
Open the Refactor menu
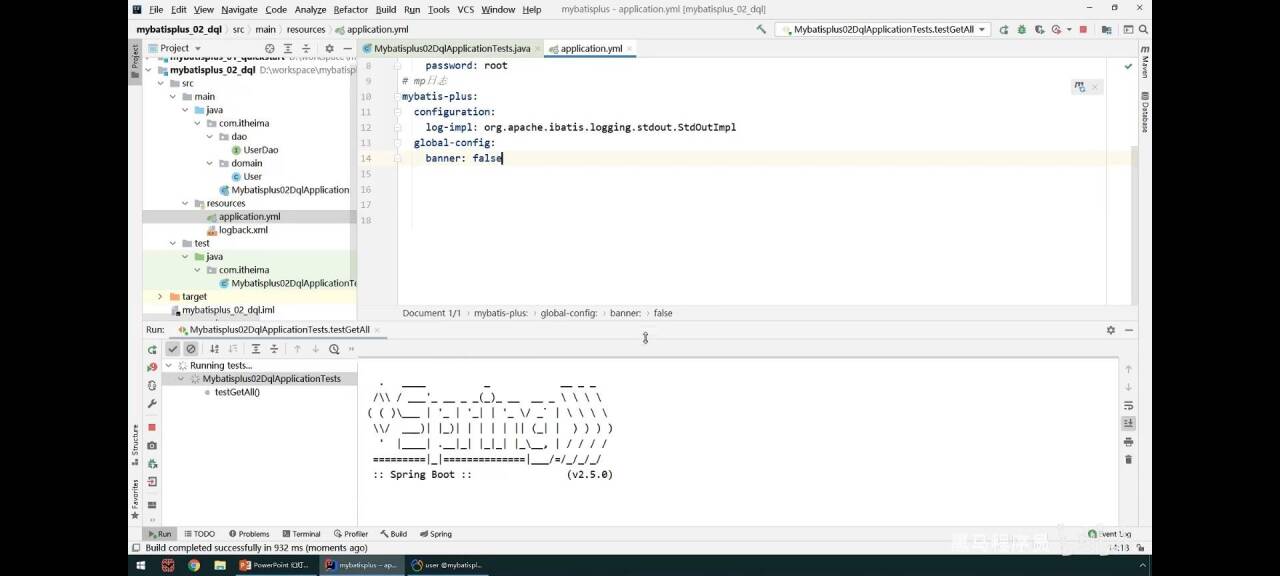351,10
